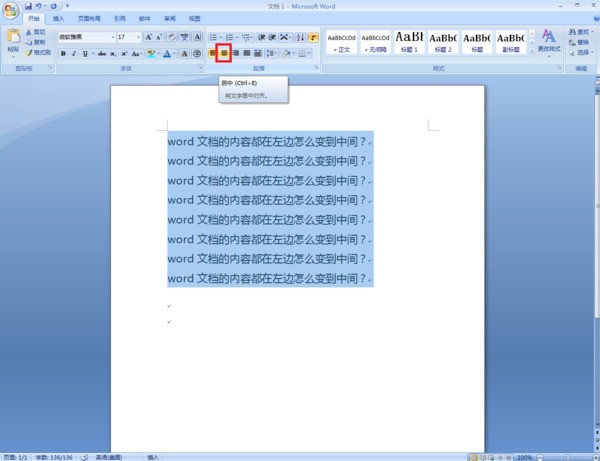600x461 pixels.
Task: Open the Font group dialog launcher
Action: click(x=200, y=68)
